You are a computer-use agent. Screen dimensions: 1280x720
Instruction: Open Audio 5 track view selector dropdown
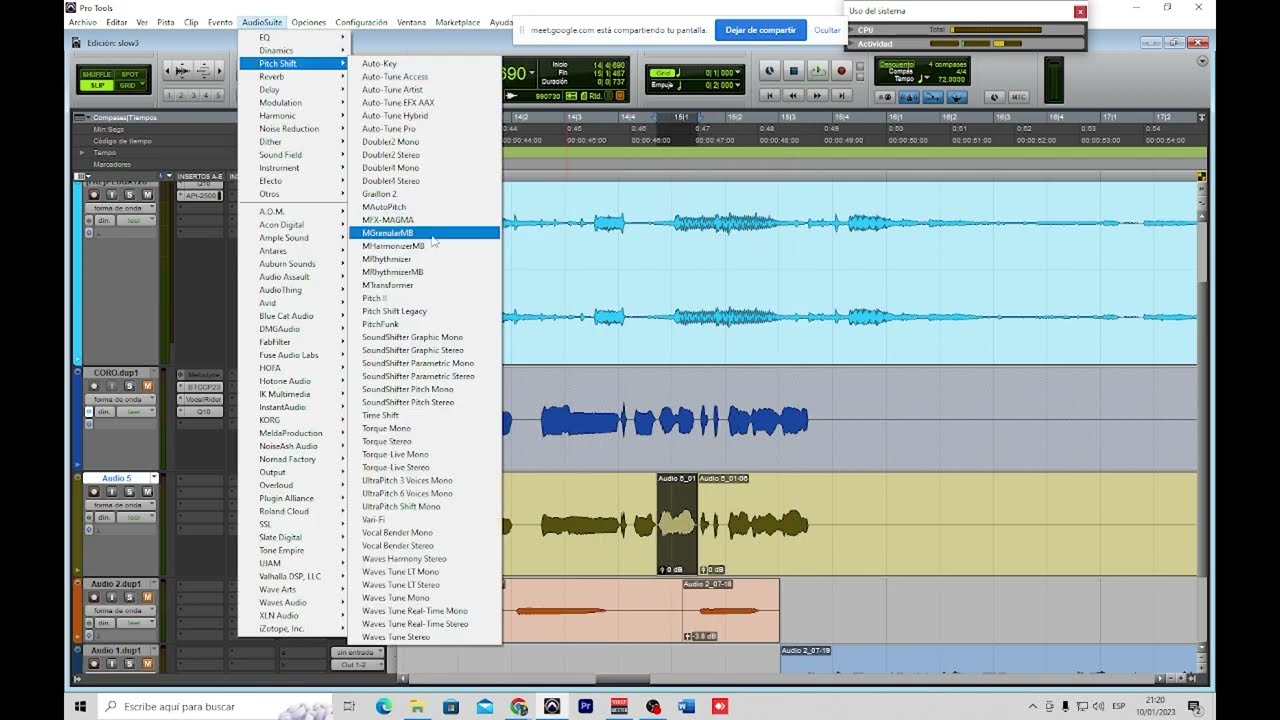(118, 505)
